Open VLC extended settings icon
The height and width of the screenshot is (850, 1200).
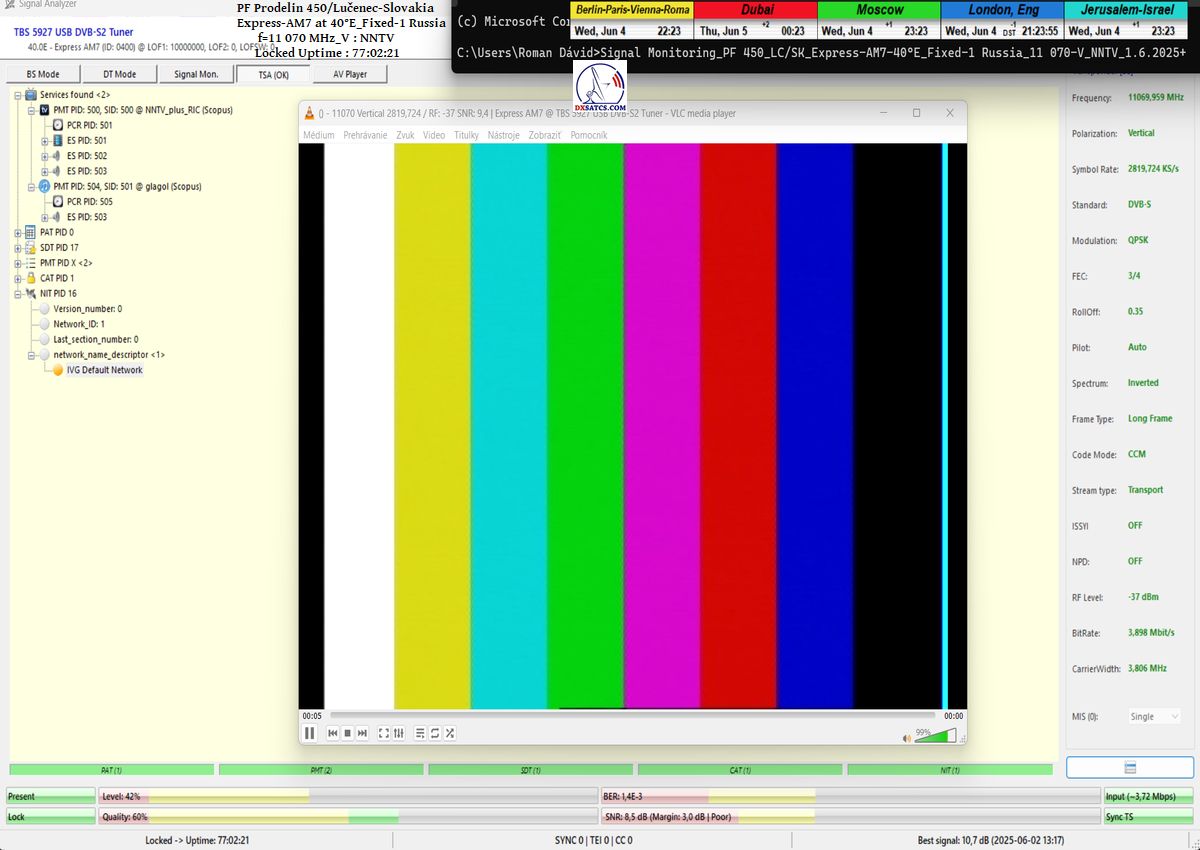398,733
